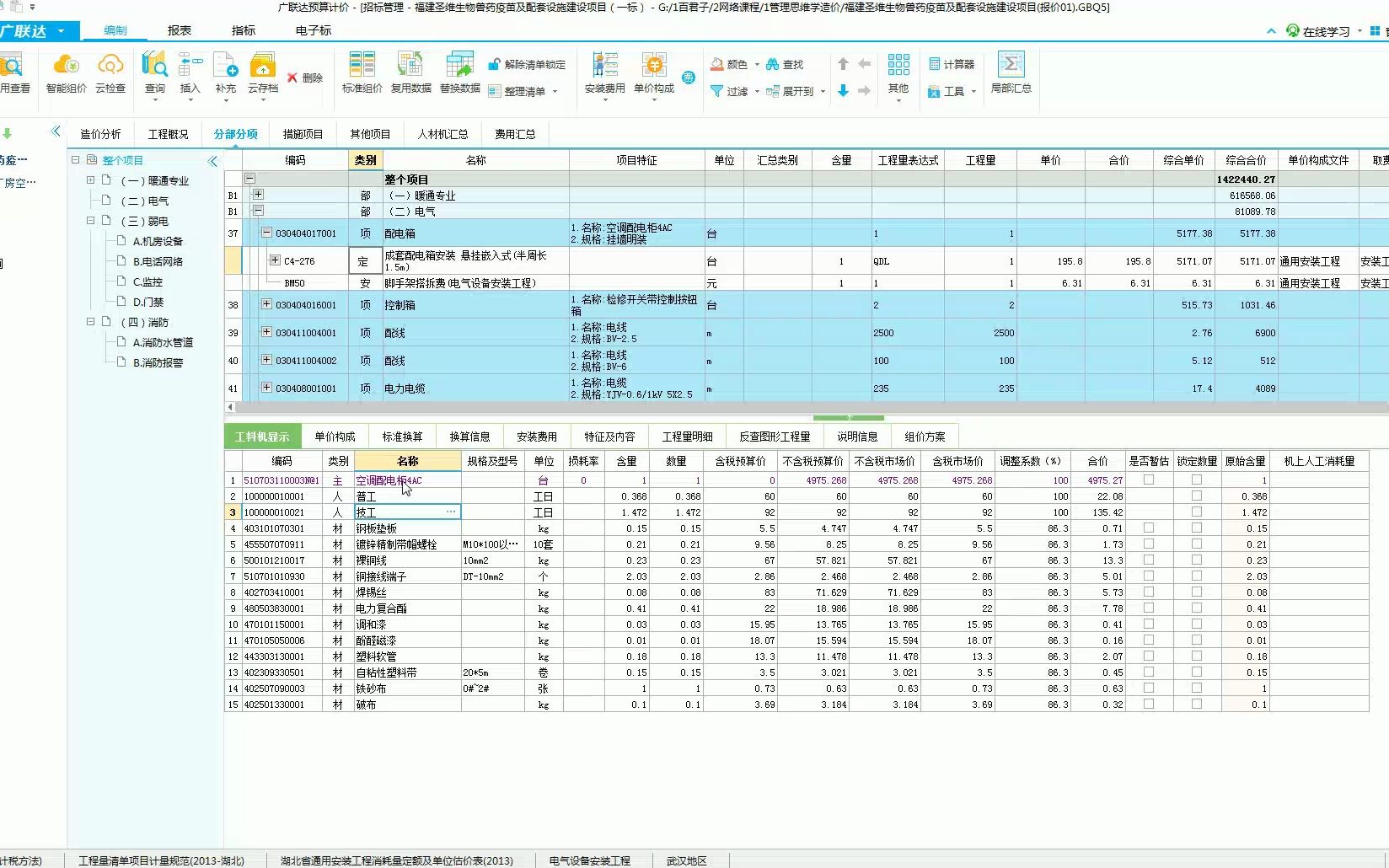This screenshot has height=868, width=1389.
Task: Open the 智能组价 smart pricing tool
Action: [67, 72]
